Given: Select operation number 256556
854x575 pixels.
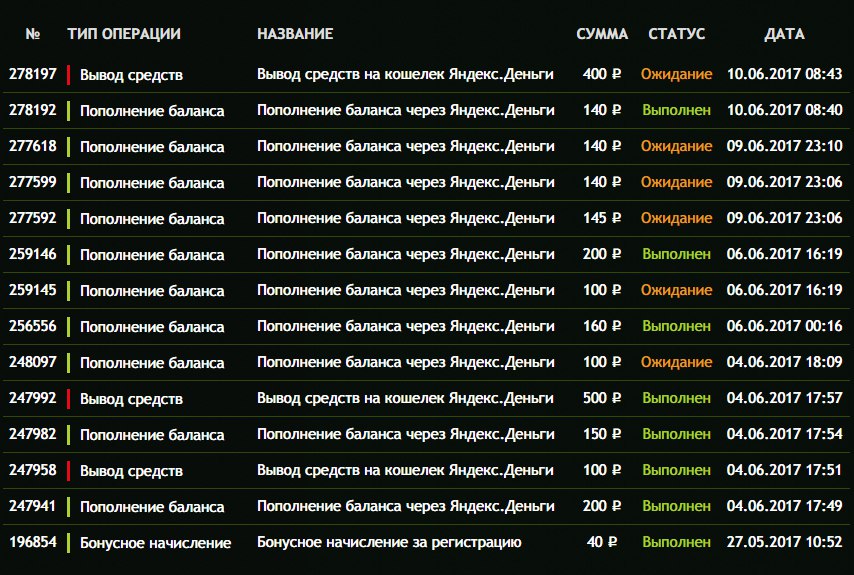Looking at the screenshot, I should 33,326.
